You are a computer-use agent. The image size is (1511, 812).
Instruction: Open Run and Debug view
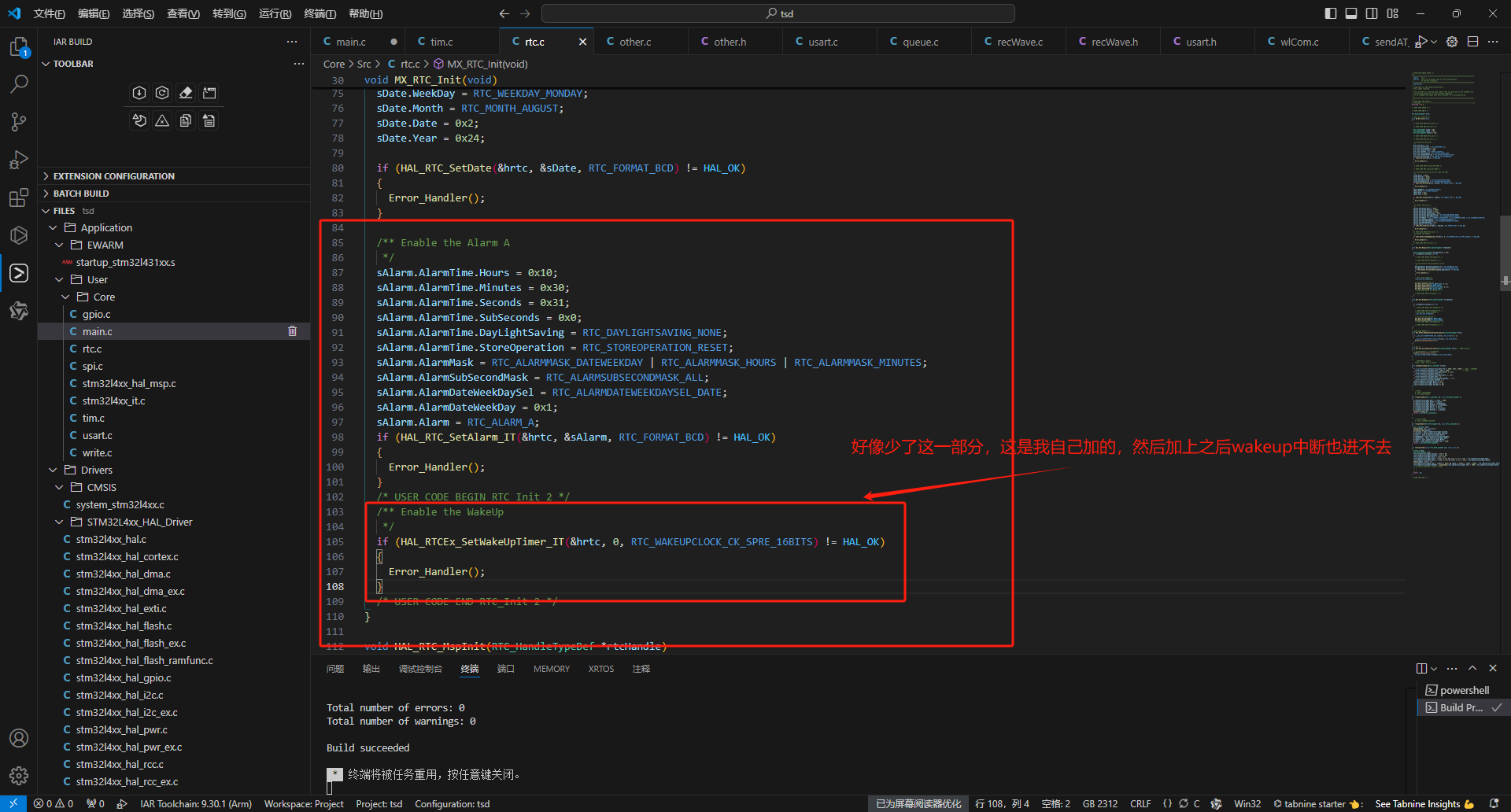pyautogui.click(x=19, y=159)
